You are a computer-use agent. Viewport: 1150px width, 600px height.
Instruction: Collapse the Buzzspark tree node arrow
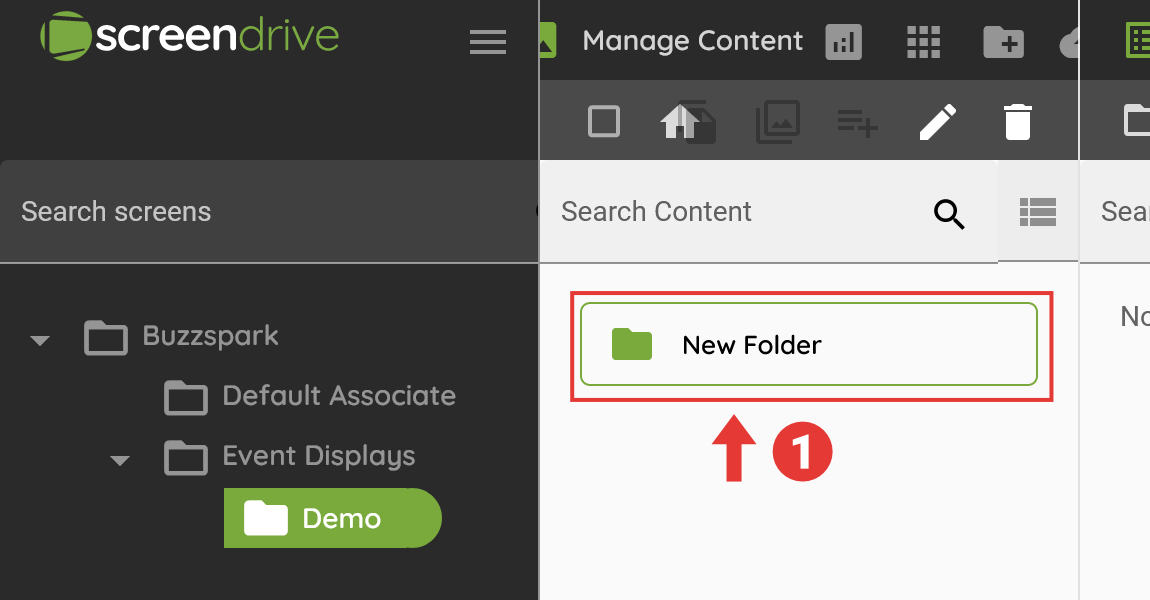tap(40, 340)
